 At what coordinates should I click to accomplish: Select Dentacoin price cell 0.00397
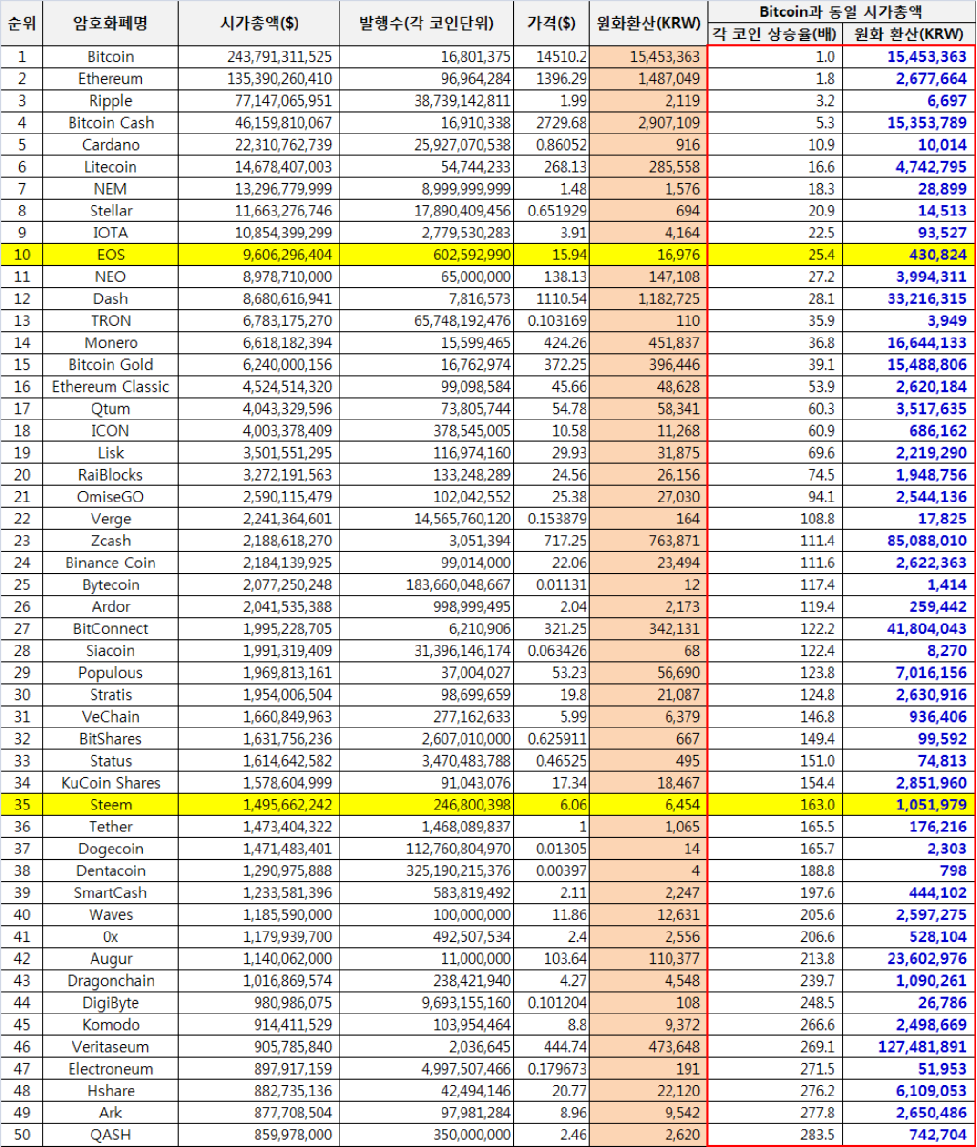[x=551, y=870]
